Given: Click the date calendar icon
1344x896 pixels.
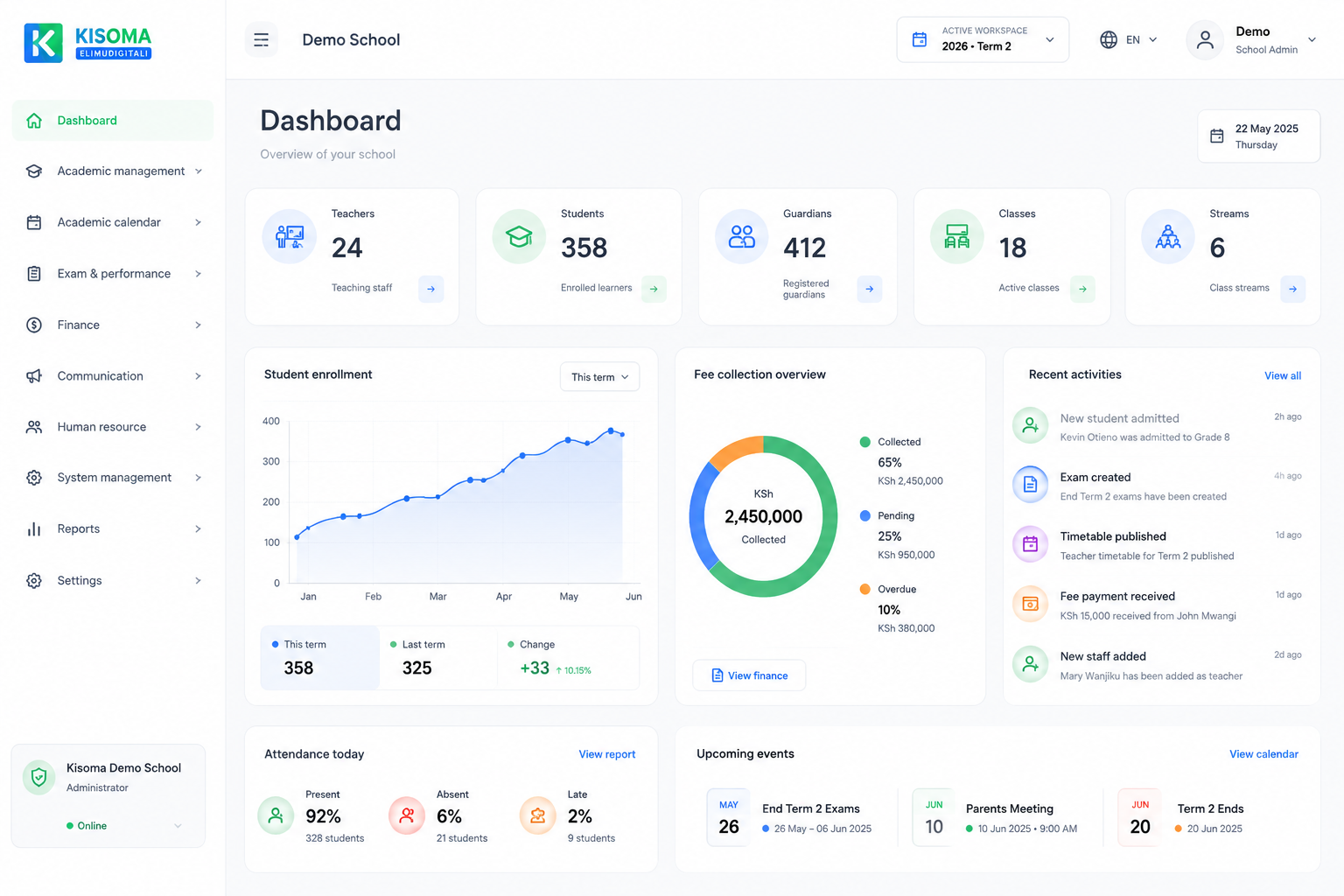Looking at the screenshot, I should click(1216, 136).
